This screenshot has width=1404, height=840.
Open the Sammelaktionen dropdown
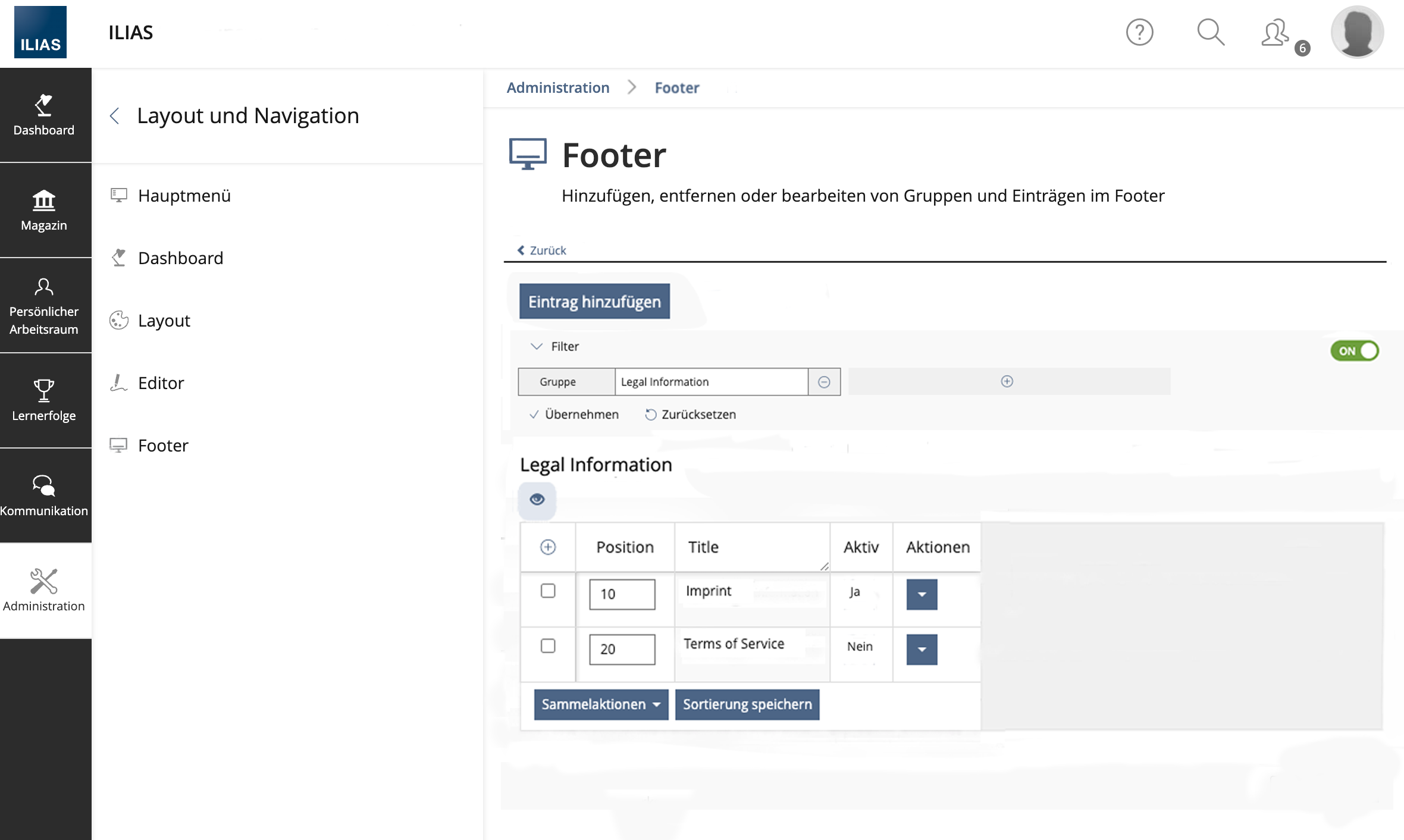click(601, 704)
